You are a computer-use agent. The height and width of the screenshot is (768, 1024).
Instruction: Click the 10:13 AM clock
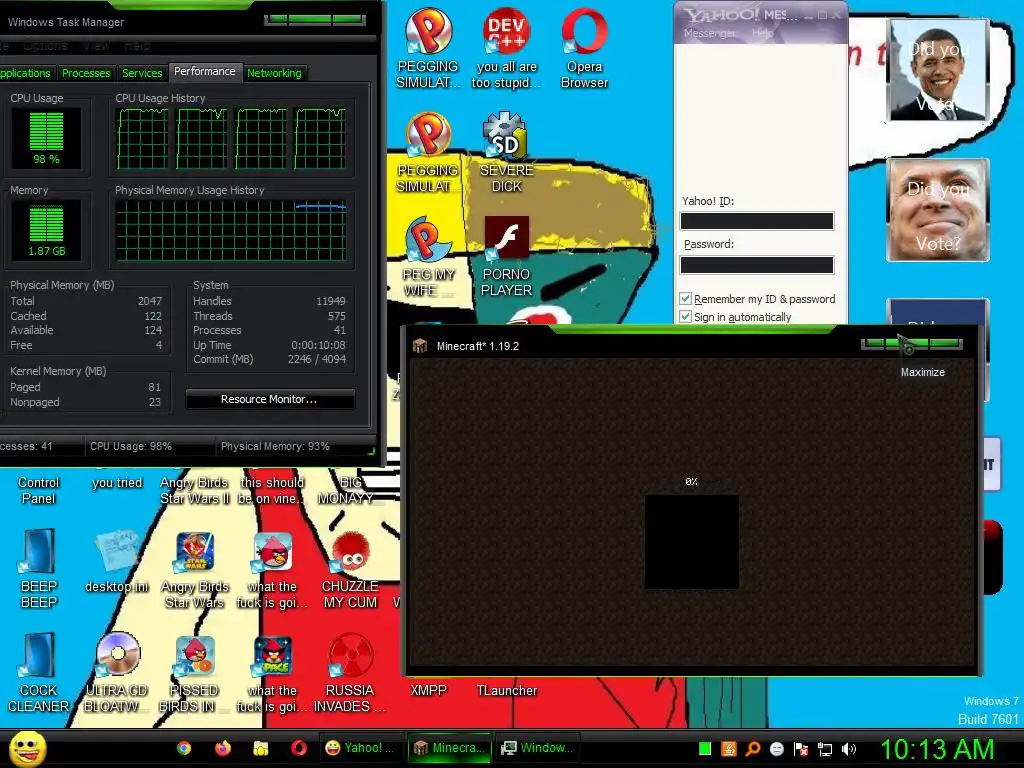tap(937, 750)
